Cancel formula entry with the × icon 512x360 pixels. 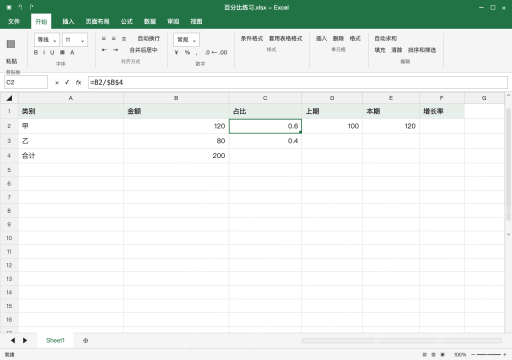pyautogui.click(x=57, y=82)
